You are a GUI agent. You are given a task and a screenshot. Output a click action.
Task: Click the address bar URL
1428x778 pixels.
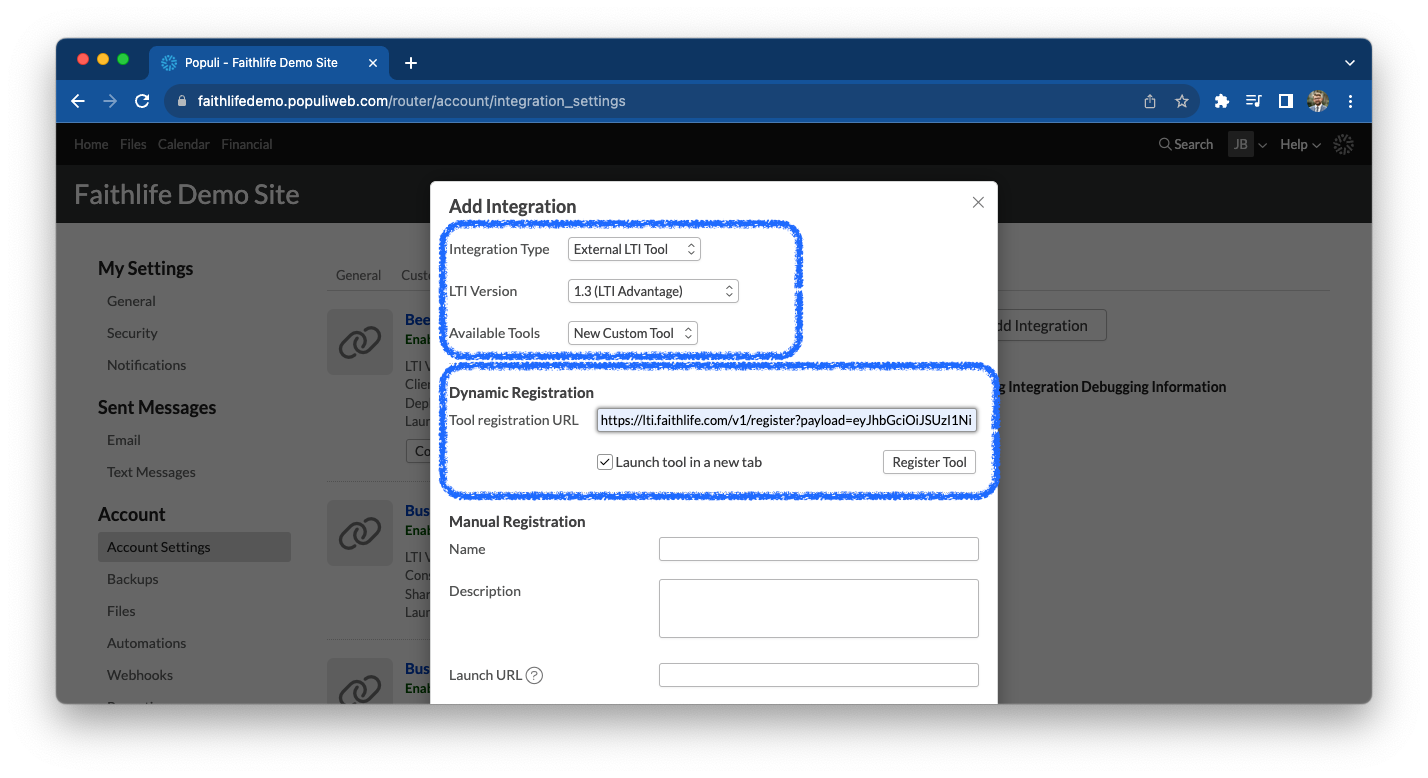[412, 101]
